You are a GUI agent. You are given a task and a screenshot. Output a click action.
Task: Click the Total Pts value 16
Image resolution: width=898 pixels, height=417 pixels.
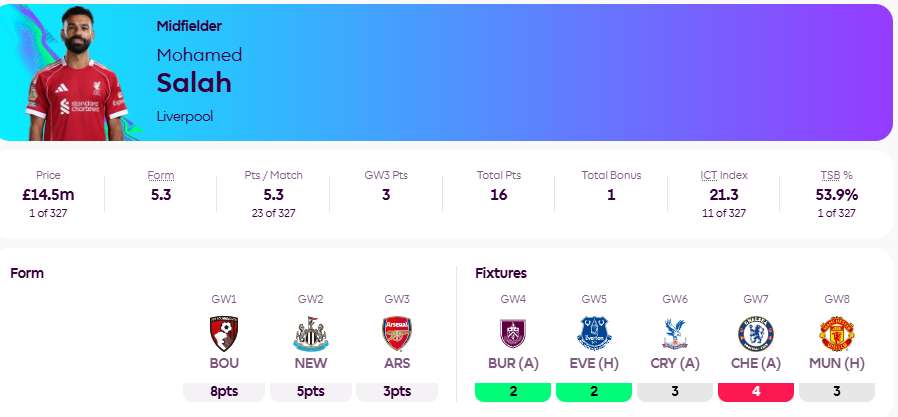(497, 194)
